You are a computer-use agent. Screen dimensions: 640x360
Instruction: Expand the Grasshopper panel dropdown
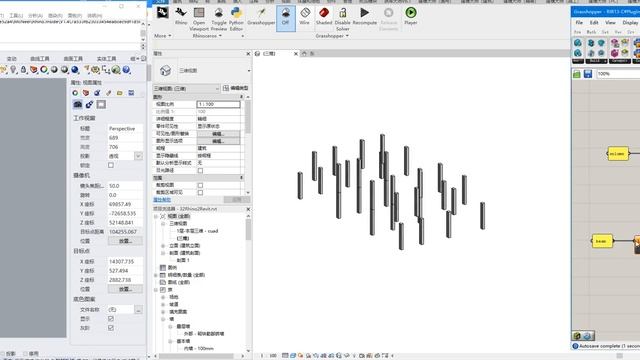point(332,36)
